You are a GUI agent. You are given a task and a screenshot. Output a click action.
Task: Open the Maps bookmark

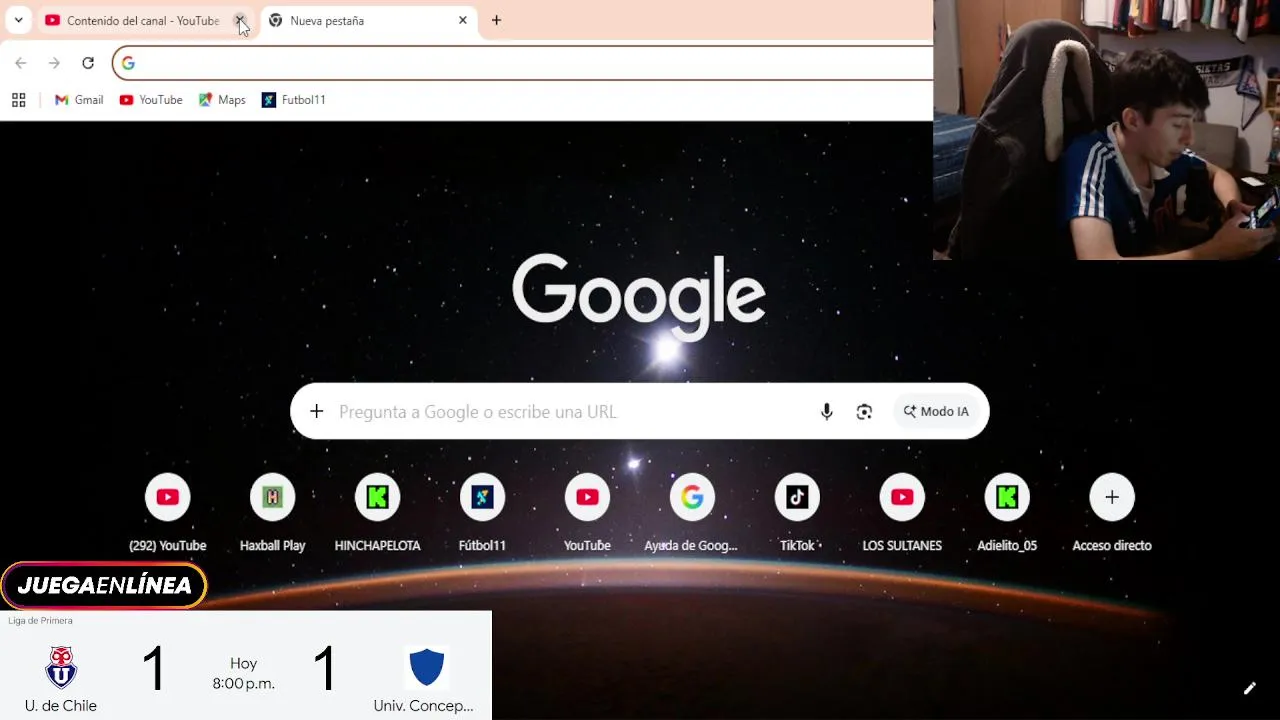[222, 100]
